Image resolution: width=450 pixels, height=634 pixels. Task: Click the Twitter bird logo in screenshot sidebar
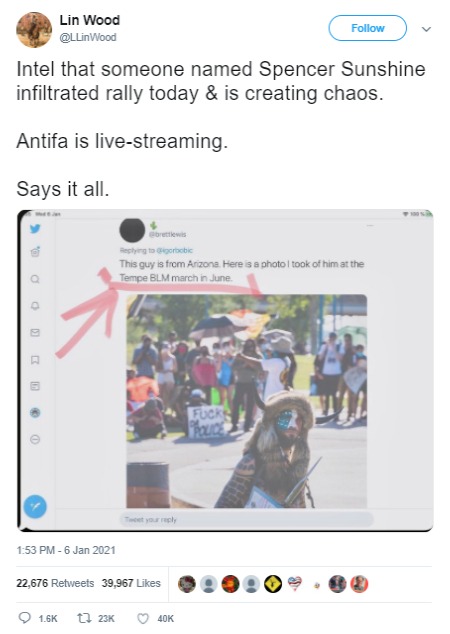(35, 228)
